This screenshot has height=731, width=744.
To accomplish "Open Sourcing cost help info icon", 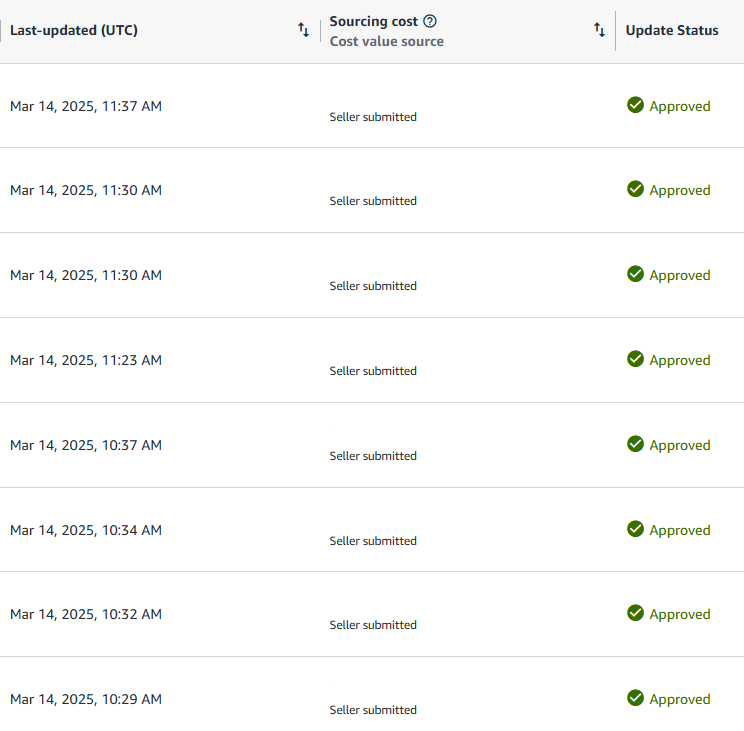I will coord(430,21).
